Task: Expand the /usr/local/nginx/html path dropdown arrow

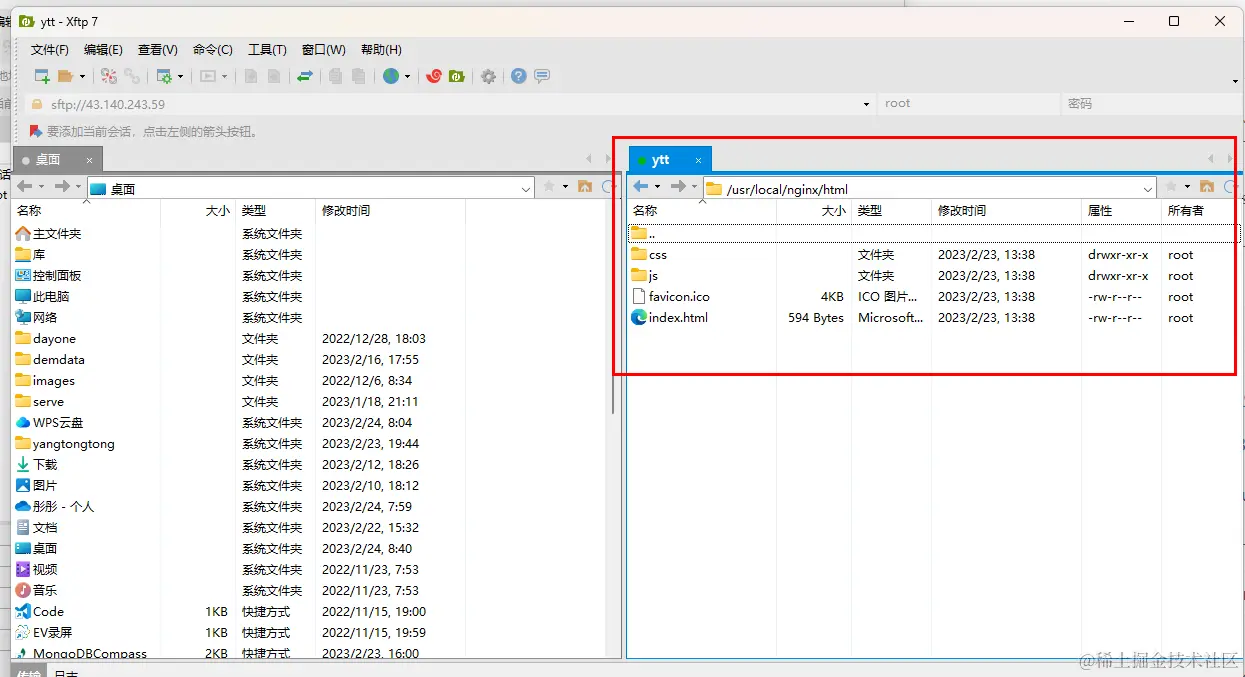Action: coord(1148,188)
